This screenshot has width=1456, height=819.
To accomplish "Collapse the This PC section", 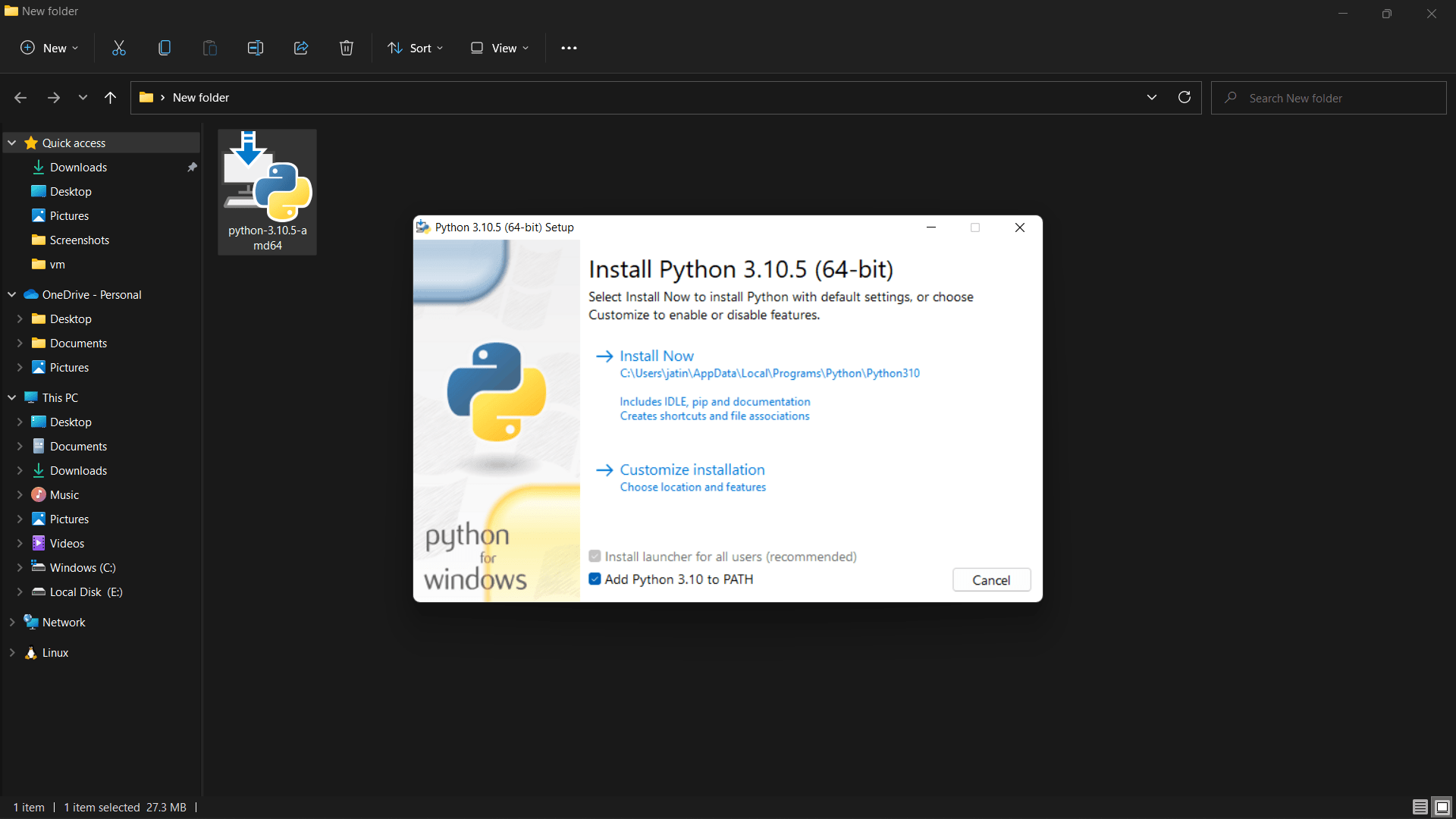I will point(12,398).
